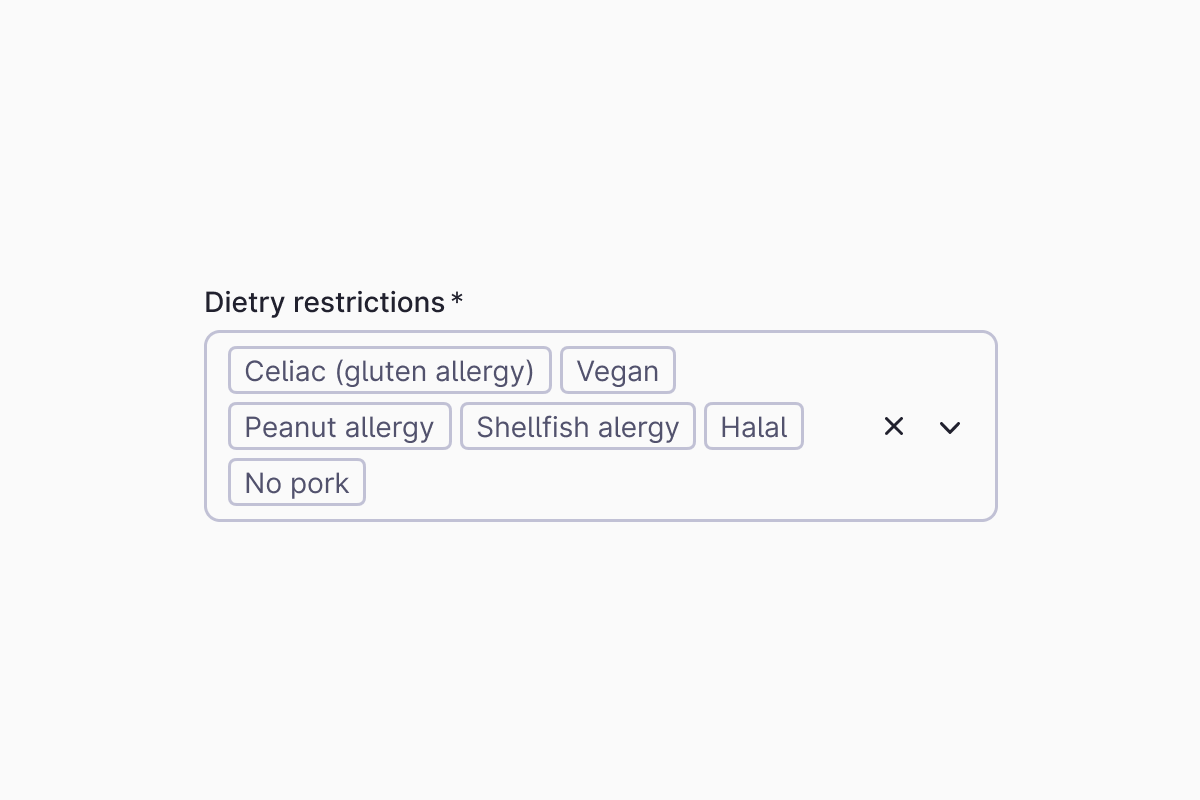Click the word "pork" in last tag
The width and height of the screenshot is (1200, 800).
coord(319,483)
